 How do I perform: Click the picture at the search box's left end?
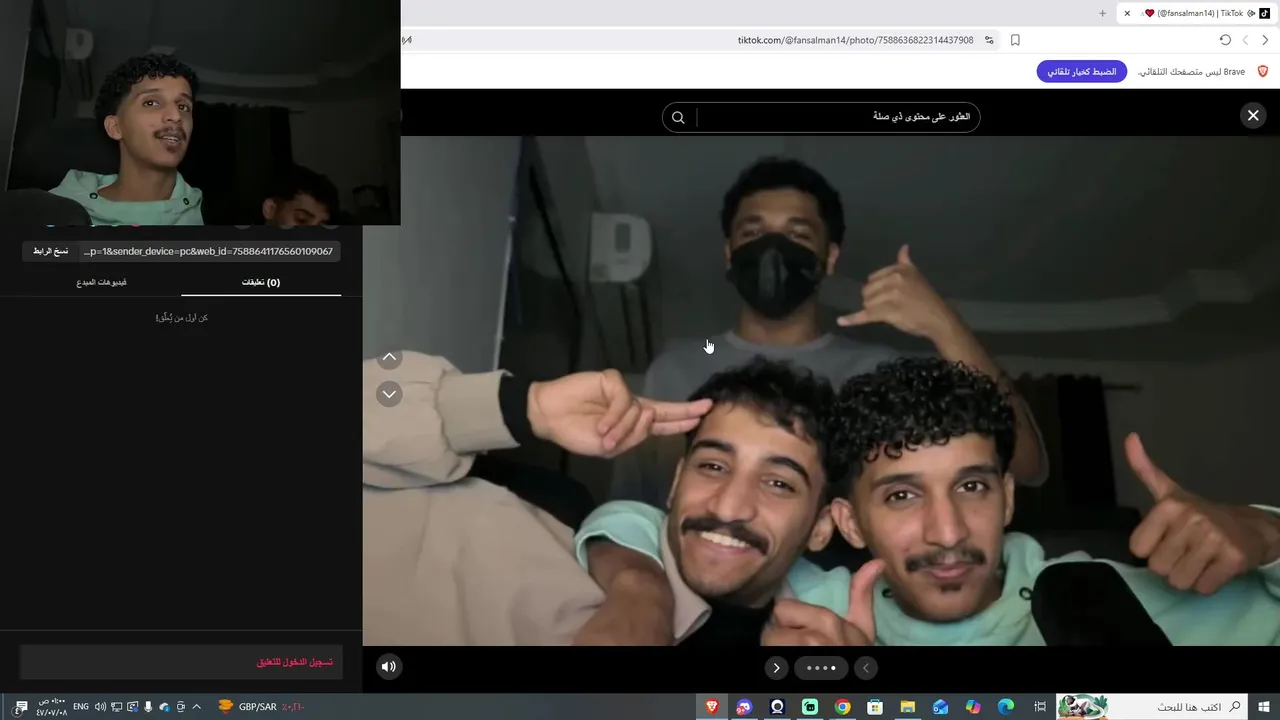coord(1082,707)
